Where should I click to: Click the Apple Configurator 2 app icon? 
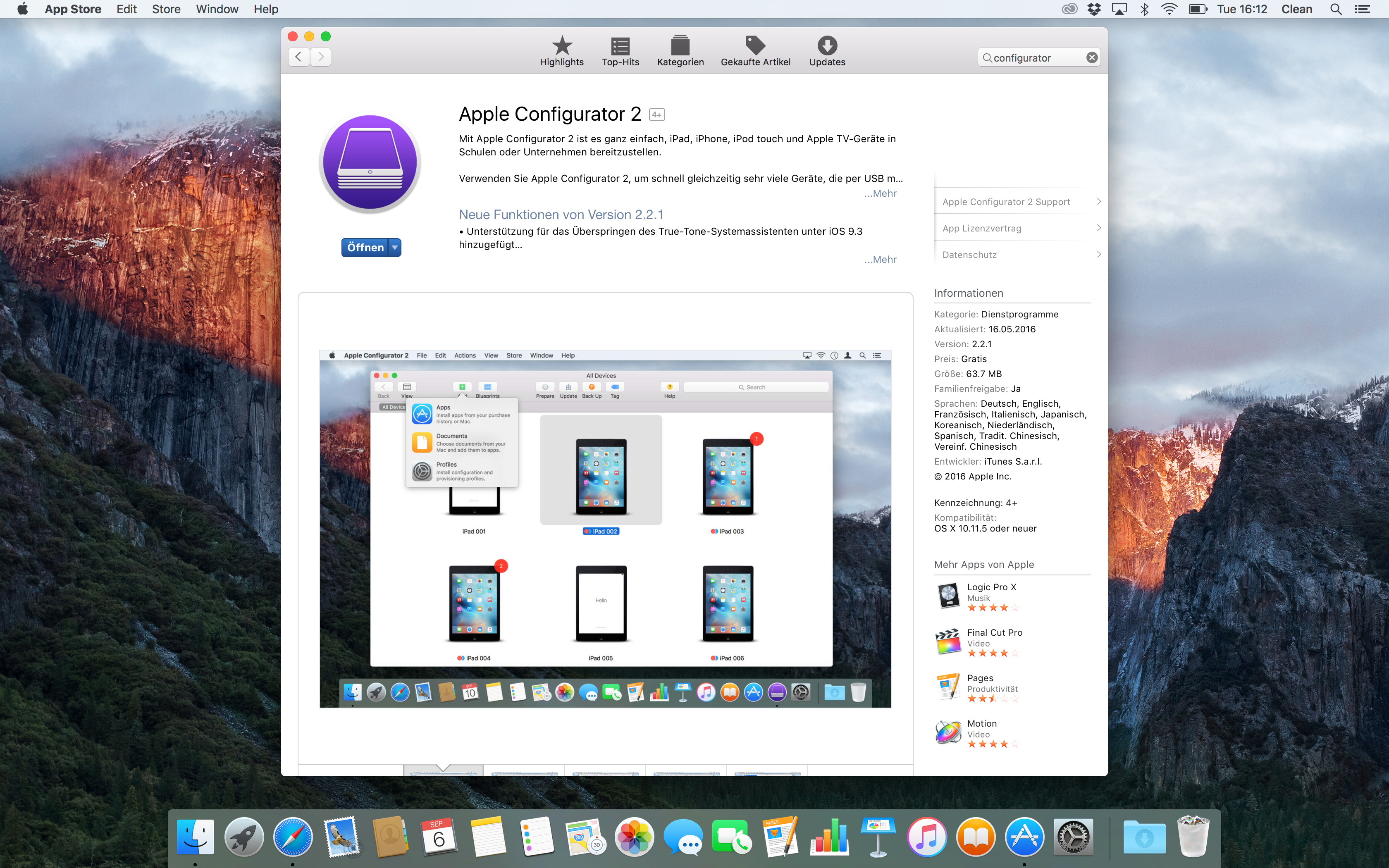pyautogui.click(x=370, y=163)
